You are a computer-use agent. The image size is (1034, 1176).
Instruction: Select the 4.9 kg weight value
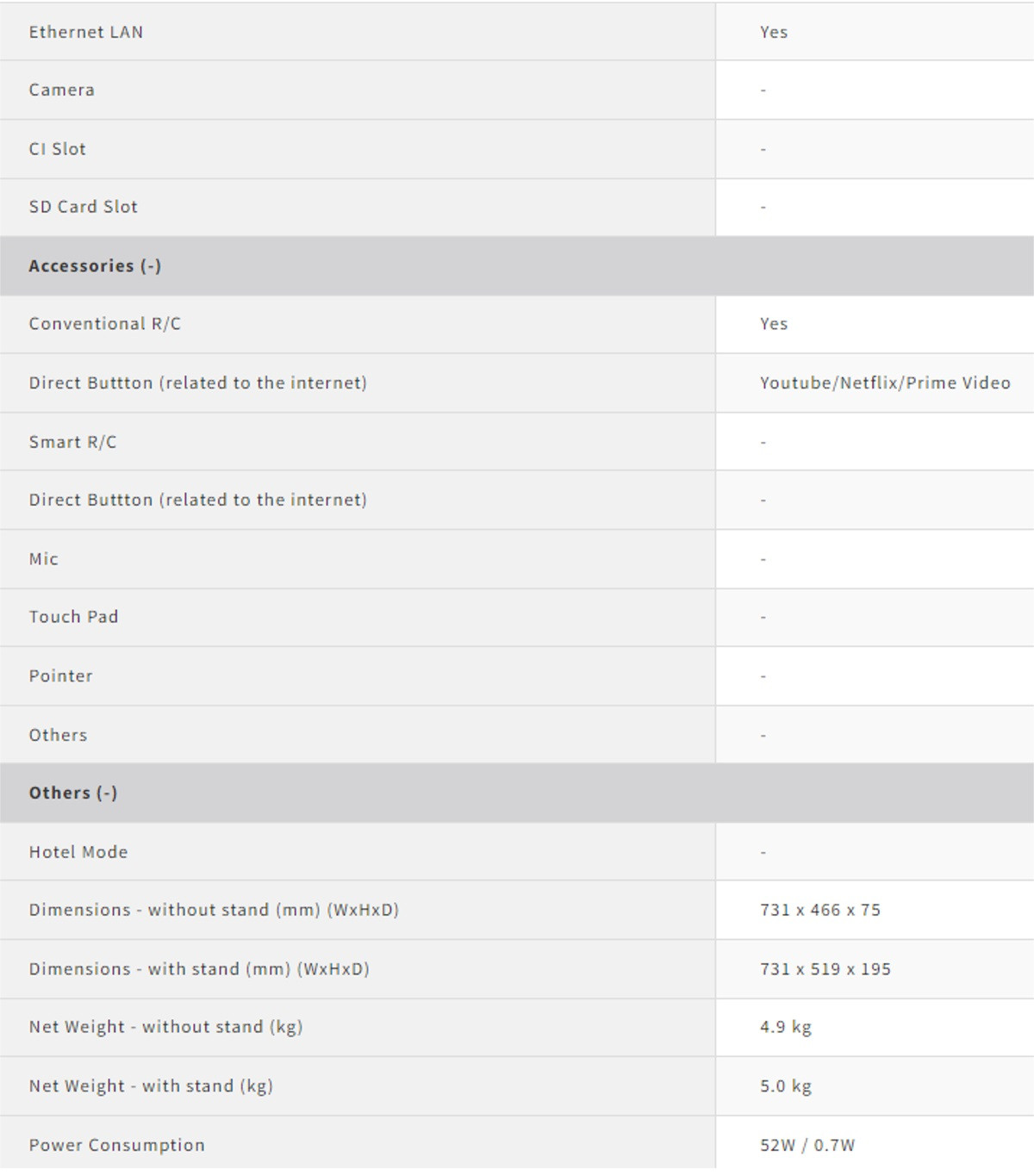coord(786,1027)
